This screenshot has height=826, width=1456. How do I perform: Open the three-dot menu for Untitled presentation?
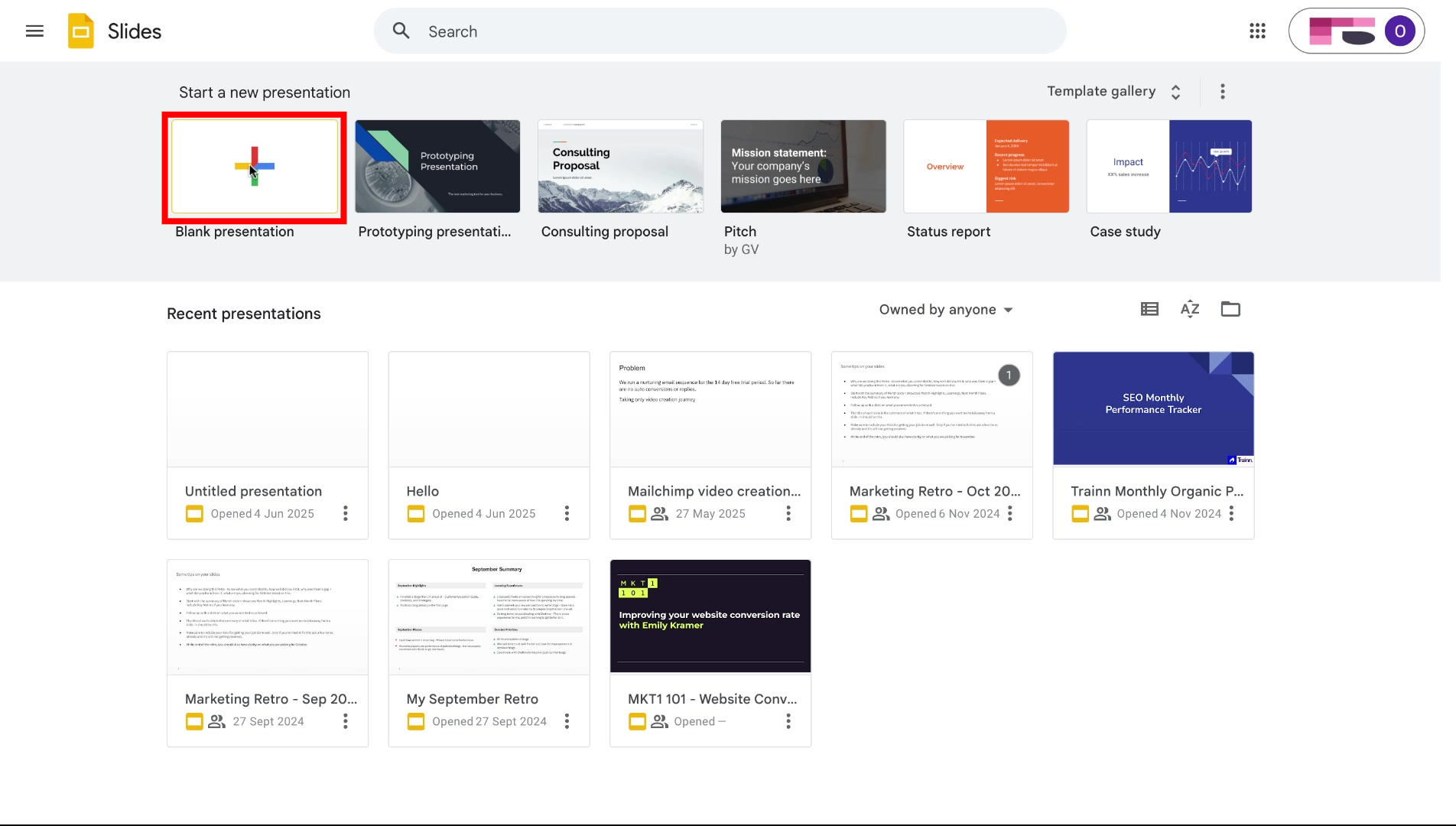point(345,513)
